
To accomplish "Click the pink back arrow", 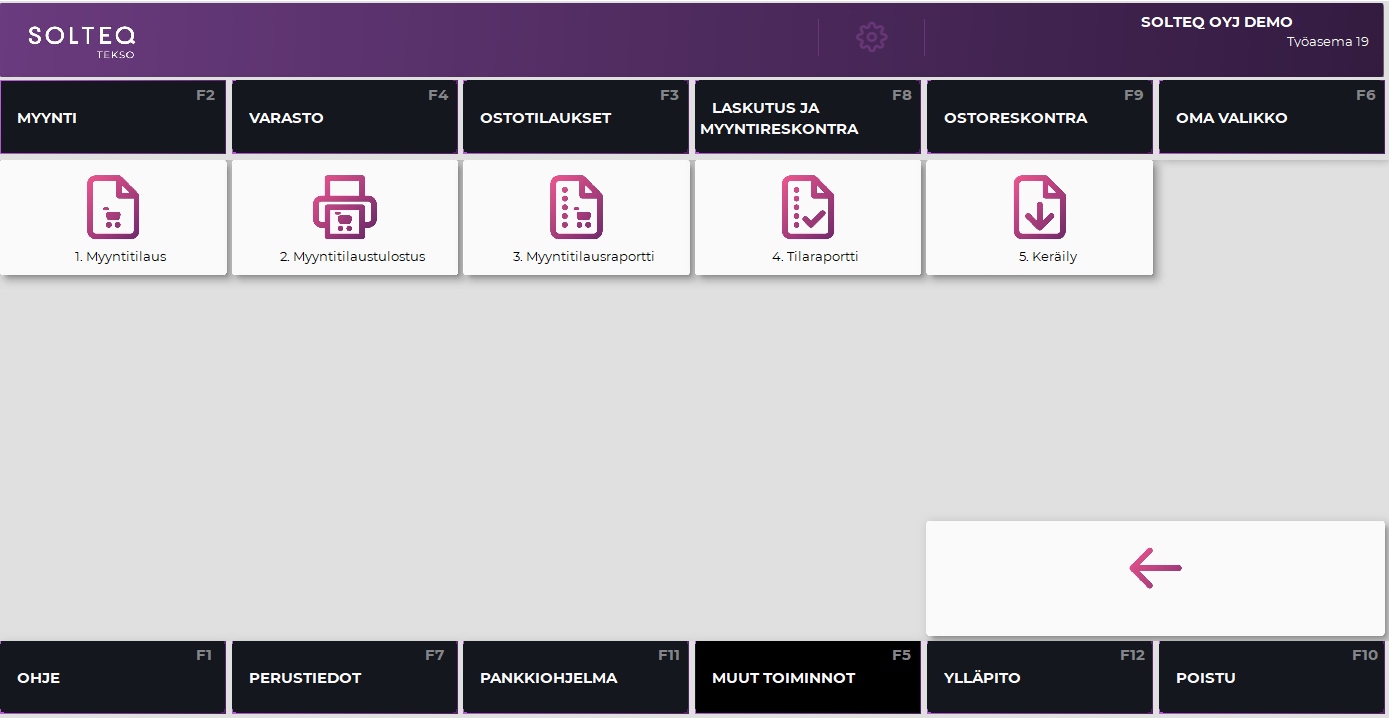I will (1155, 568).
